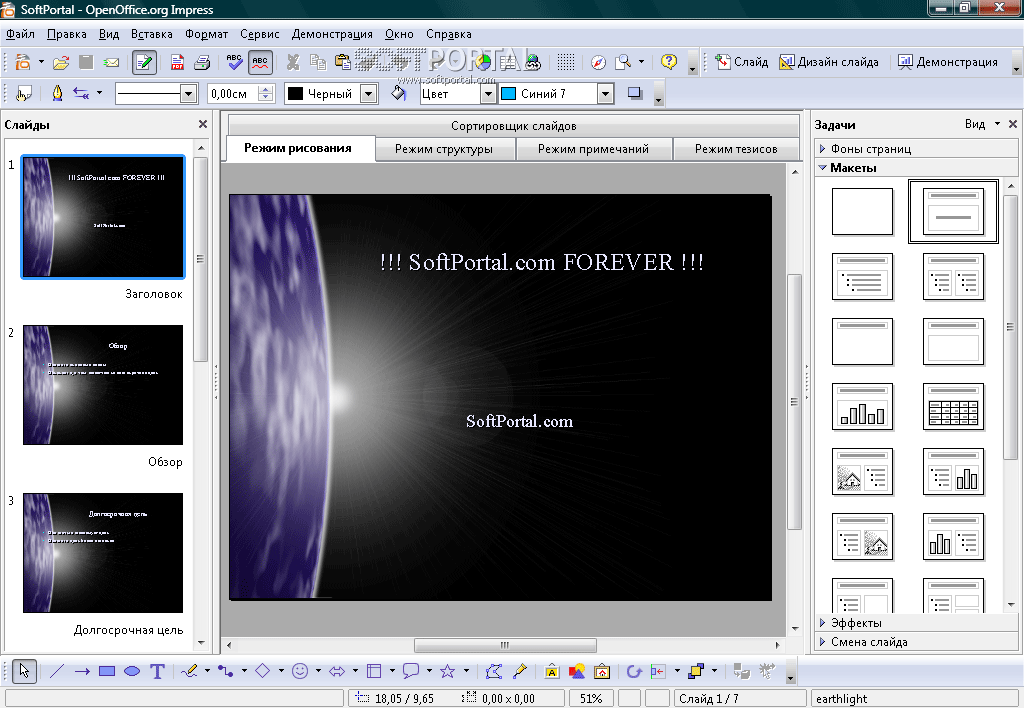Open the New document dropdown arrow
Screen dimensions: 1024x708
pyautogui.click(x=40, y=62)
